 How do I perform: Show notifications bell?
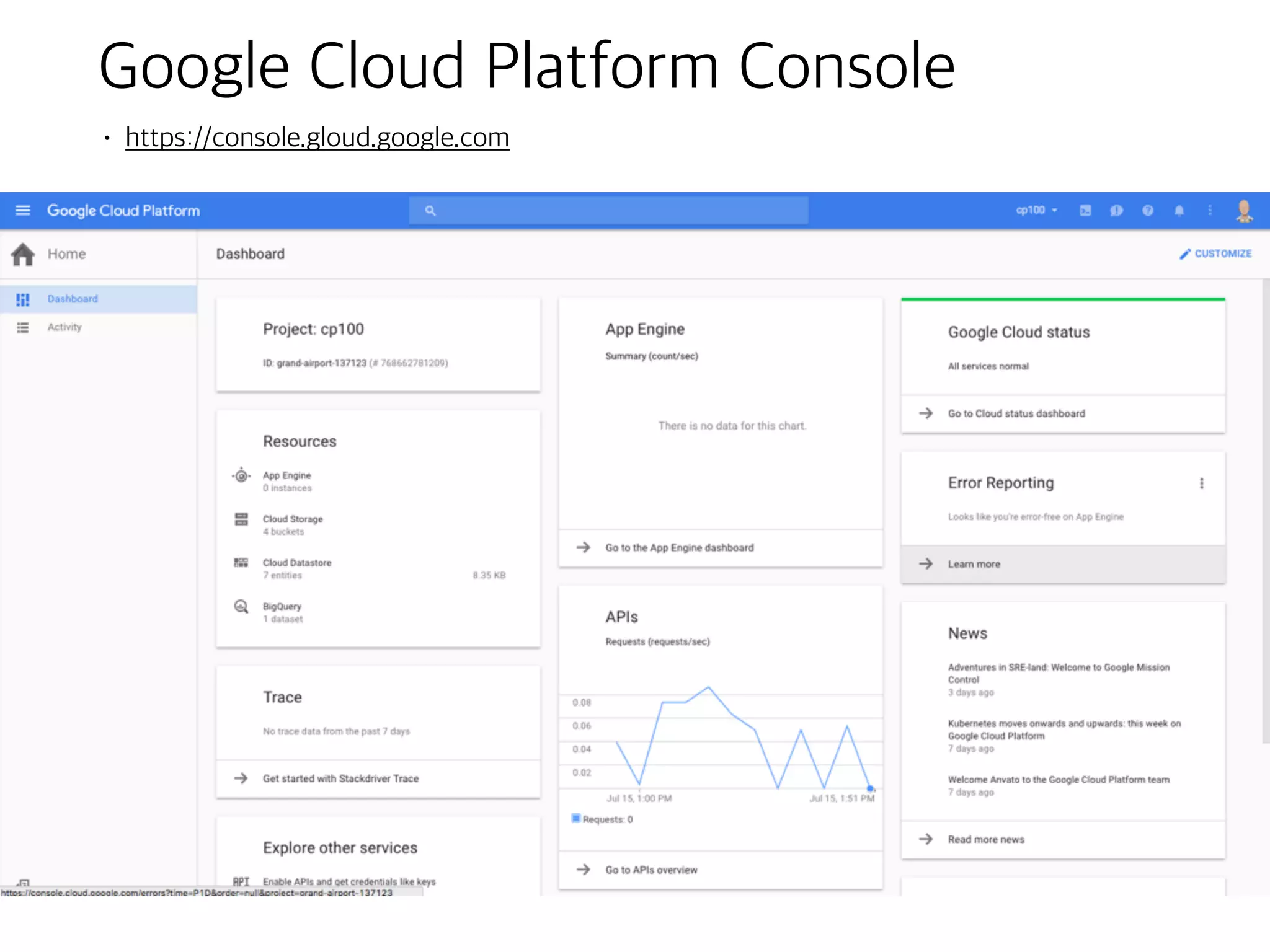point(1179,210)
